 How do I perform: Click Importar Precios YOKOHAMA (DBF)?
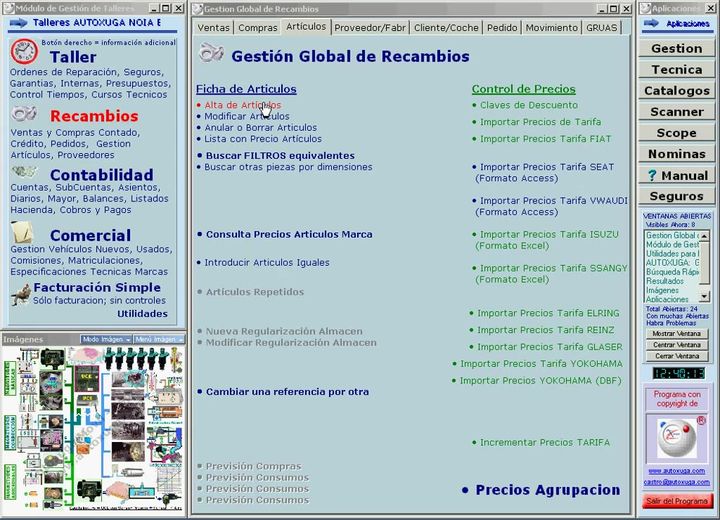[x=540, y=381]
